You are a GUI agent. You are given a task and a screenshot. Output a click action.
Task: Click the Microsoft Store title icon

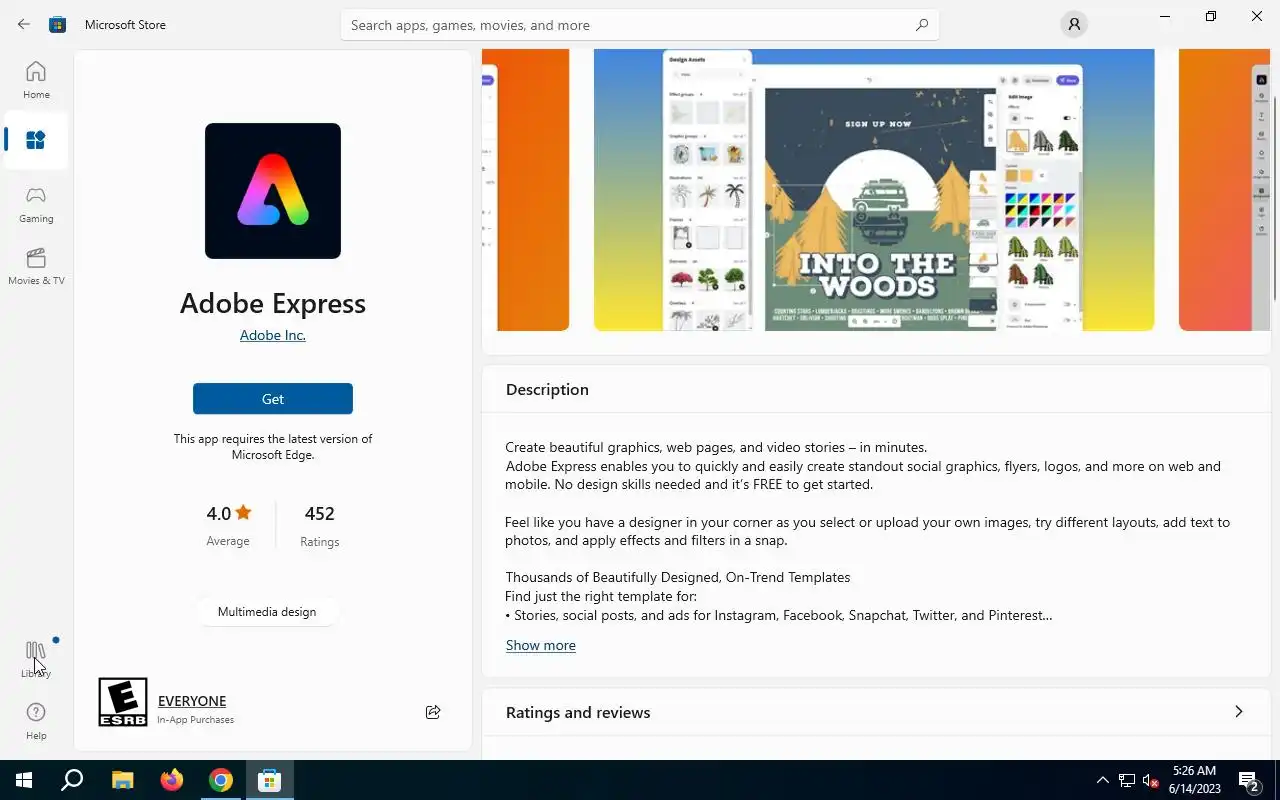58,24
